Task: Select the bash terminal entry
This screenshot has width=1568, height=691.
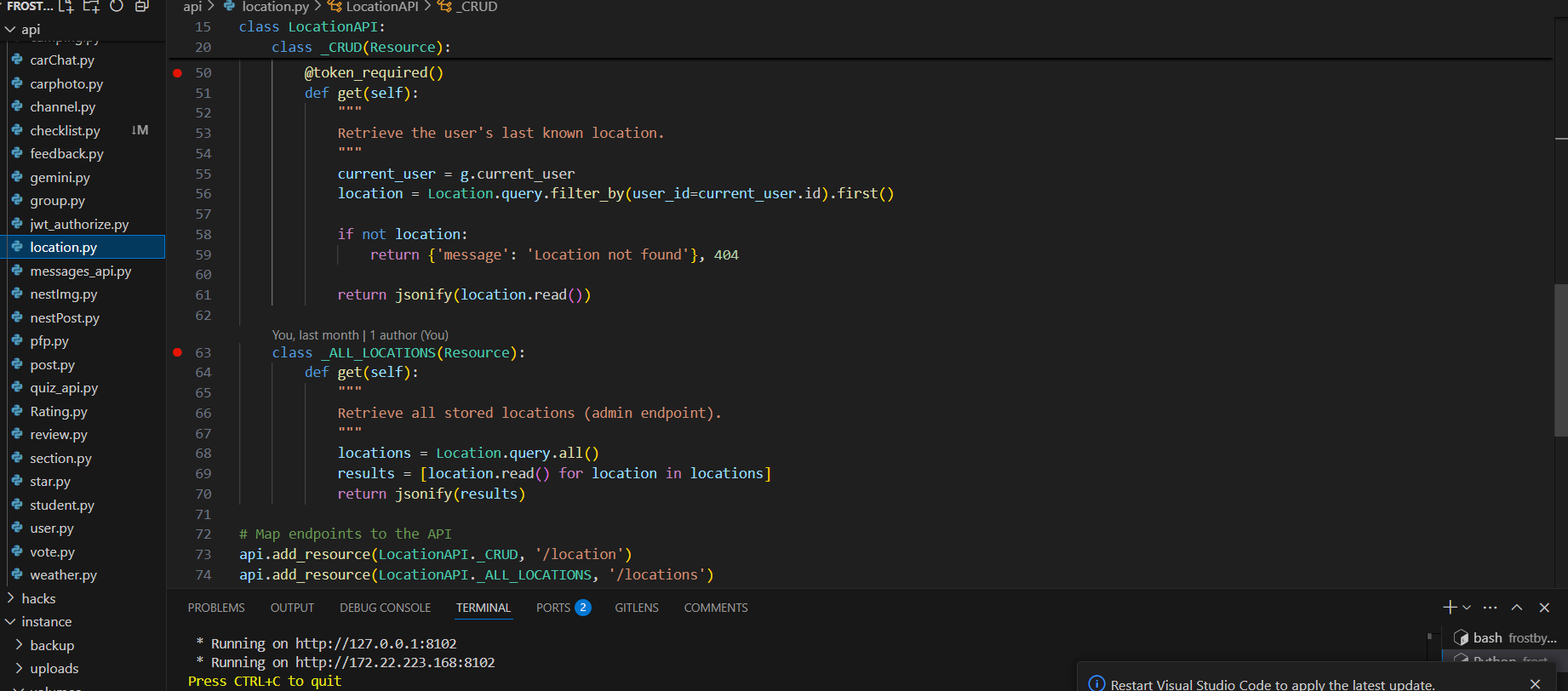Action: (1505, 637)
